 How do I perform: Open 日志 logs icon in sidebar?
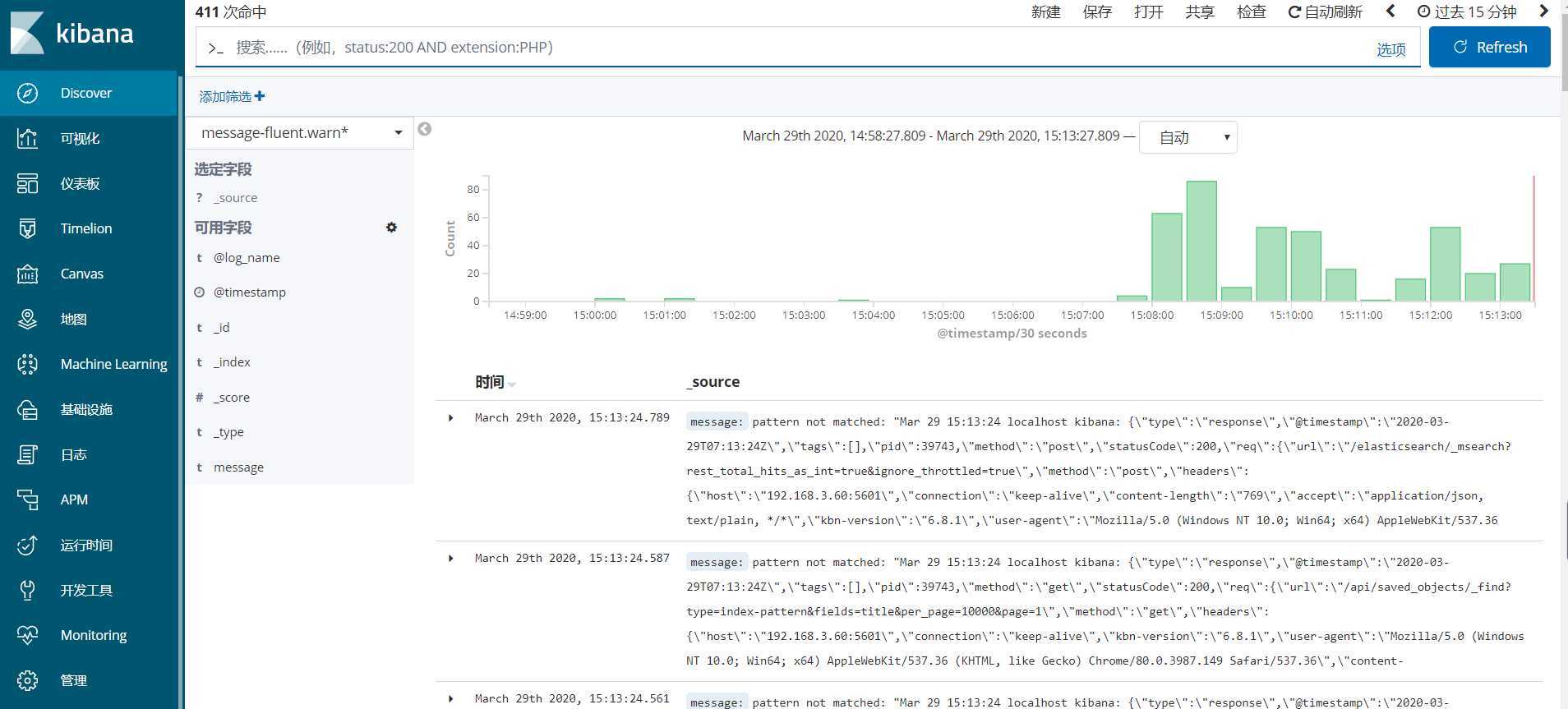[x=27, y=454]
